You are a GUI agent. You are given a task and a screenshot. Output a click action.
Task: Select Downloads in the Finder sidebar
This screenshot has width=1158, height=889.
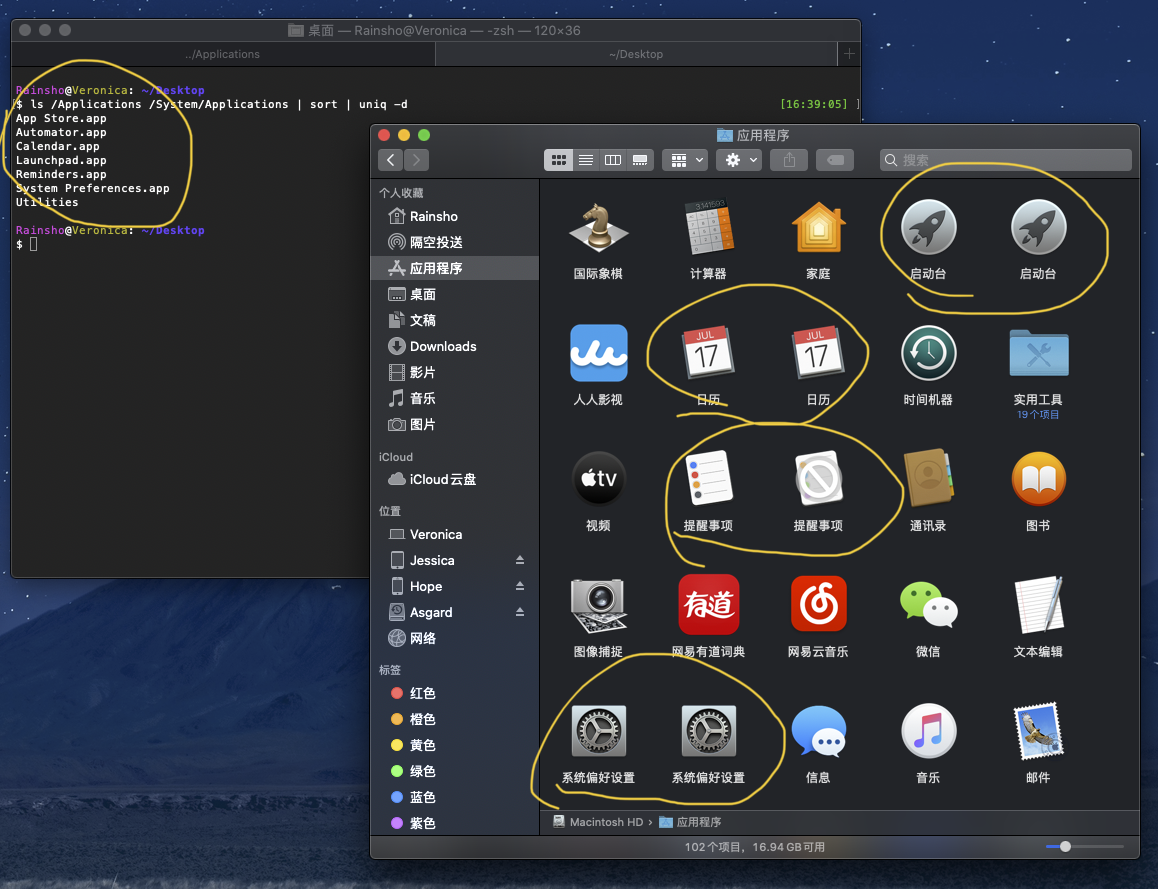(x=443, y=347)
